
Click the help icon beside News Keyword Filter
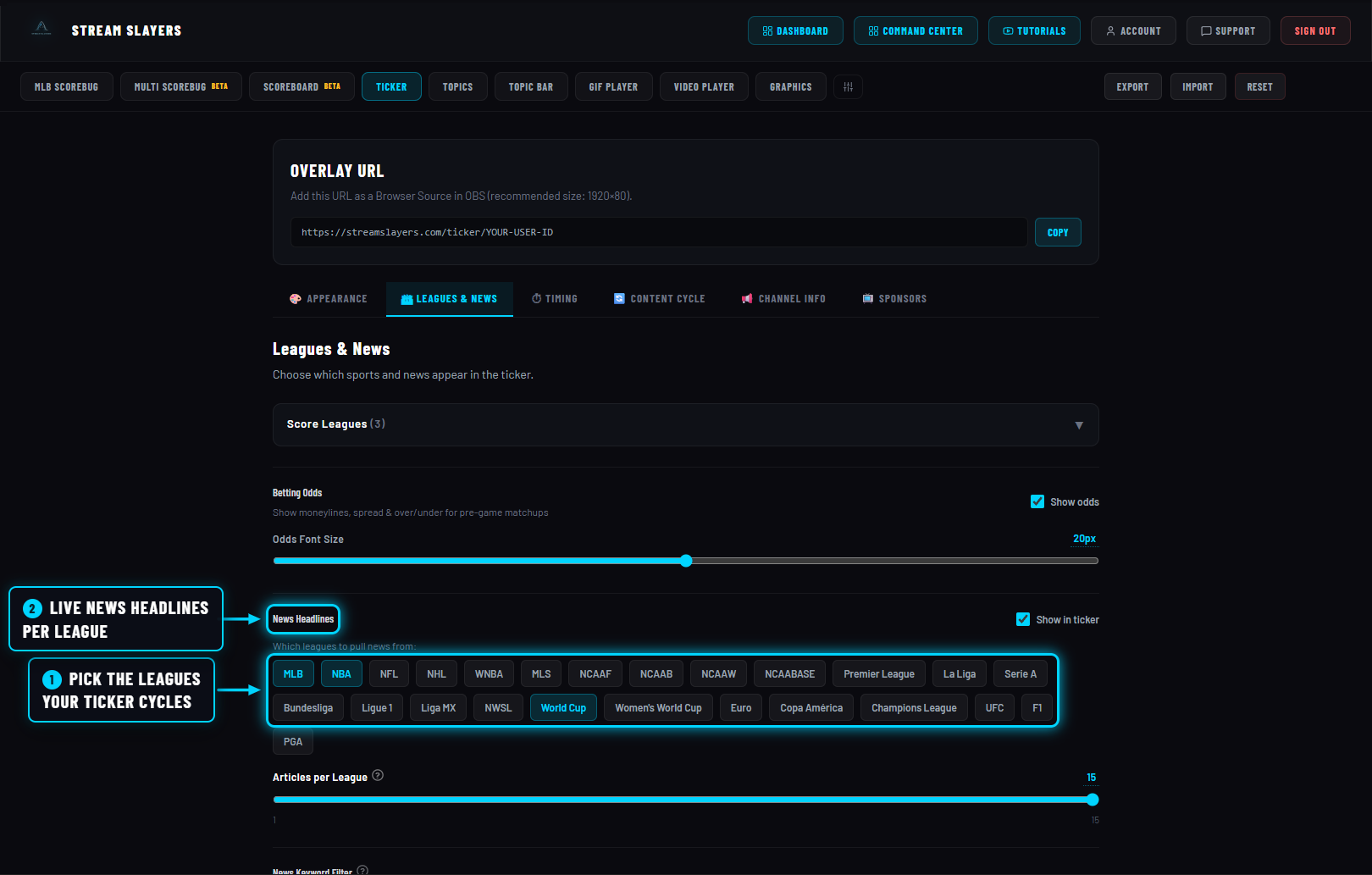[x=362, y=870]
